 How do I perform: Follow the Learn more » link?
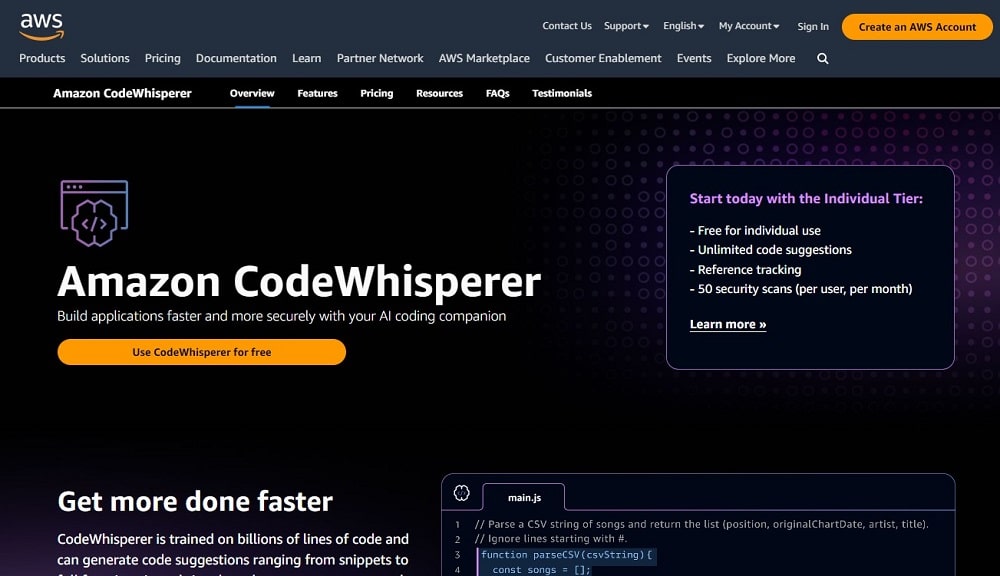click(728, 324)
